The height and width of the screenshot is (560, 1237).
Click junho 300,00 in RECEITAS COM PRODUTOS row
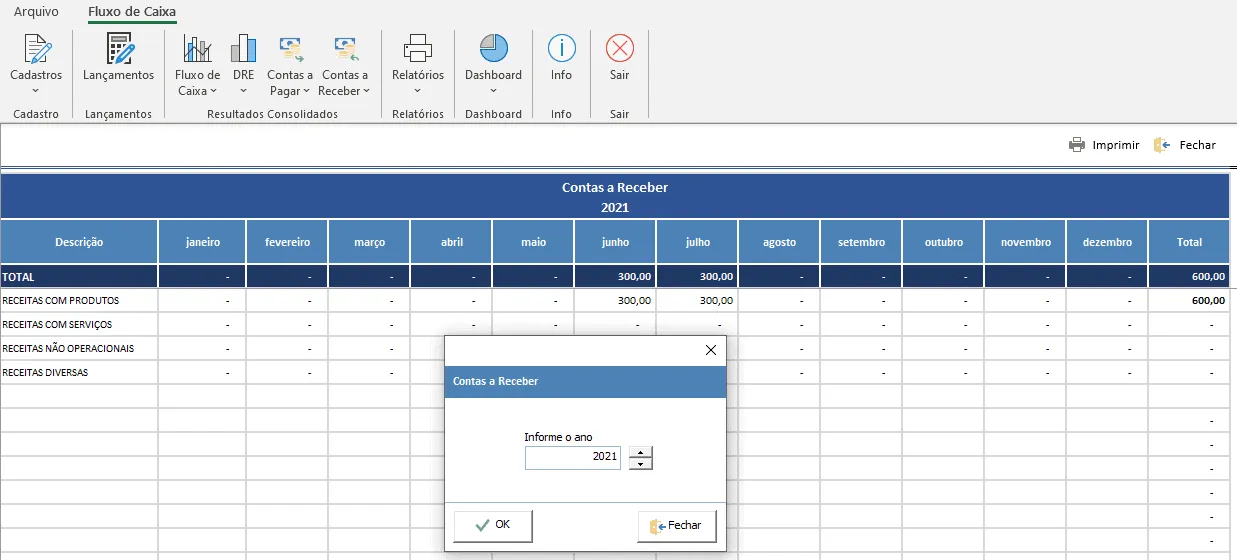[x=634, y=300]
